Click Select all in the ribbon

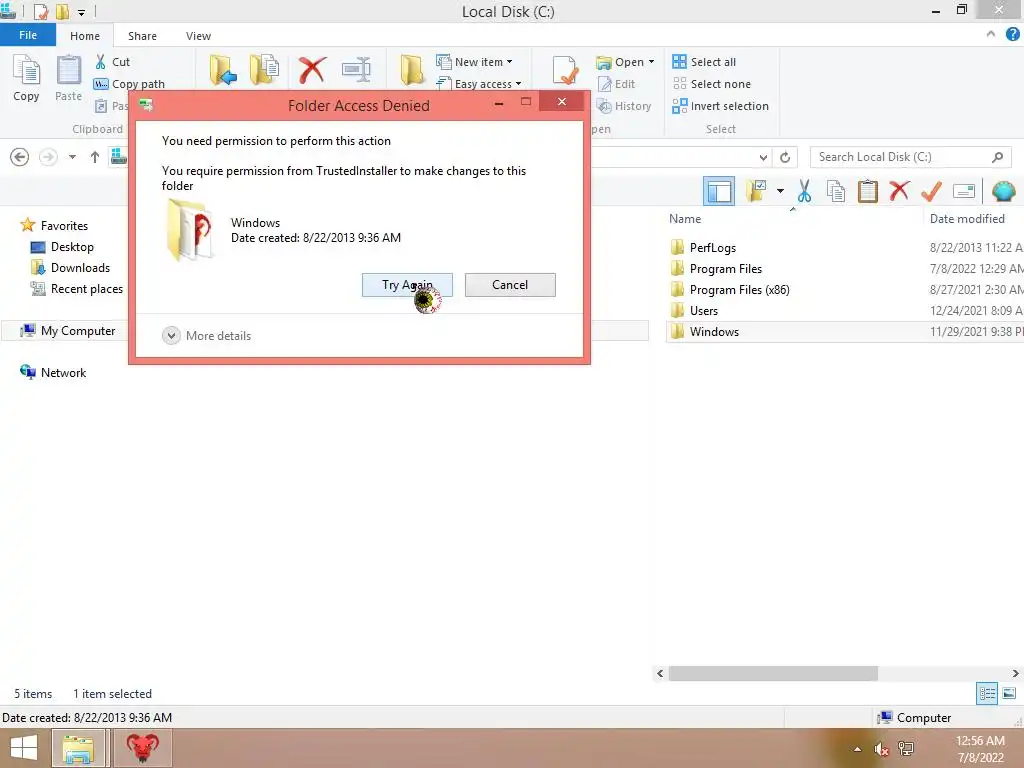[x=704, y=62]
